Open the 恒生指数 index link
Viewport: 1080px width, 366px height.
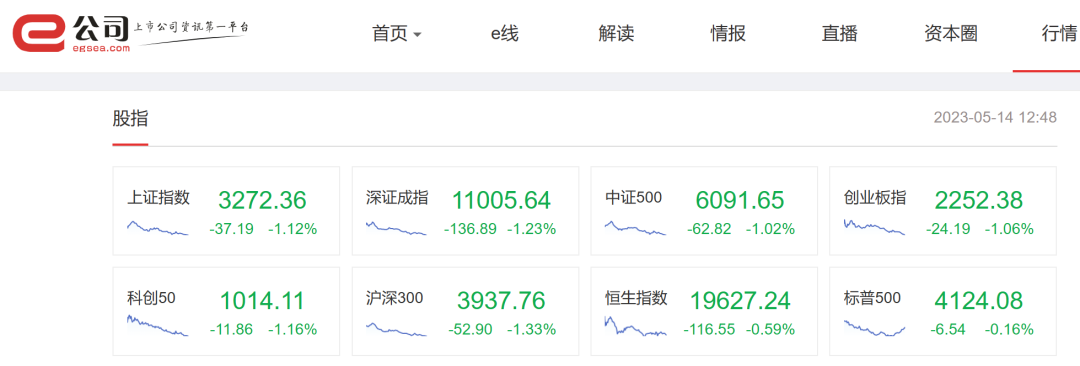[636, 298]
